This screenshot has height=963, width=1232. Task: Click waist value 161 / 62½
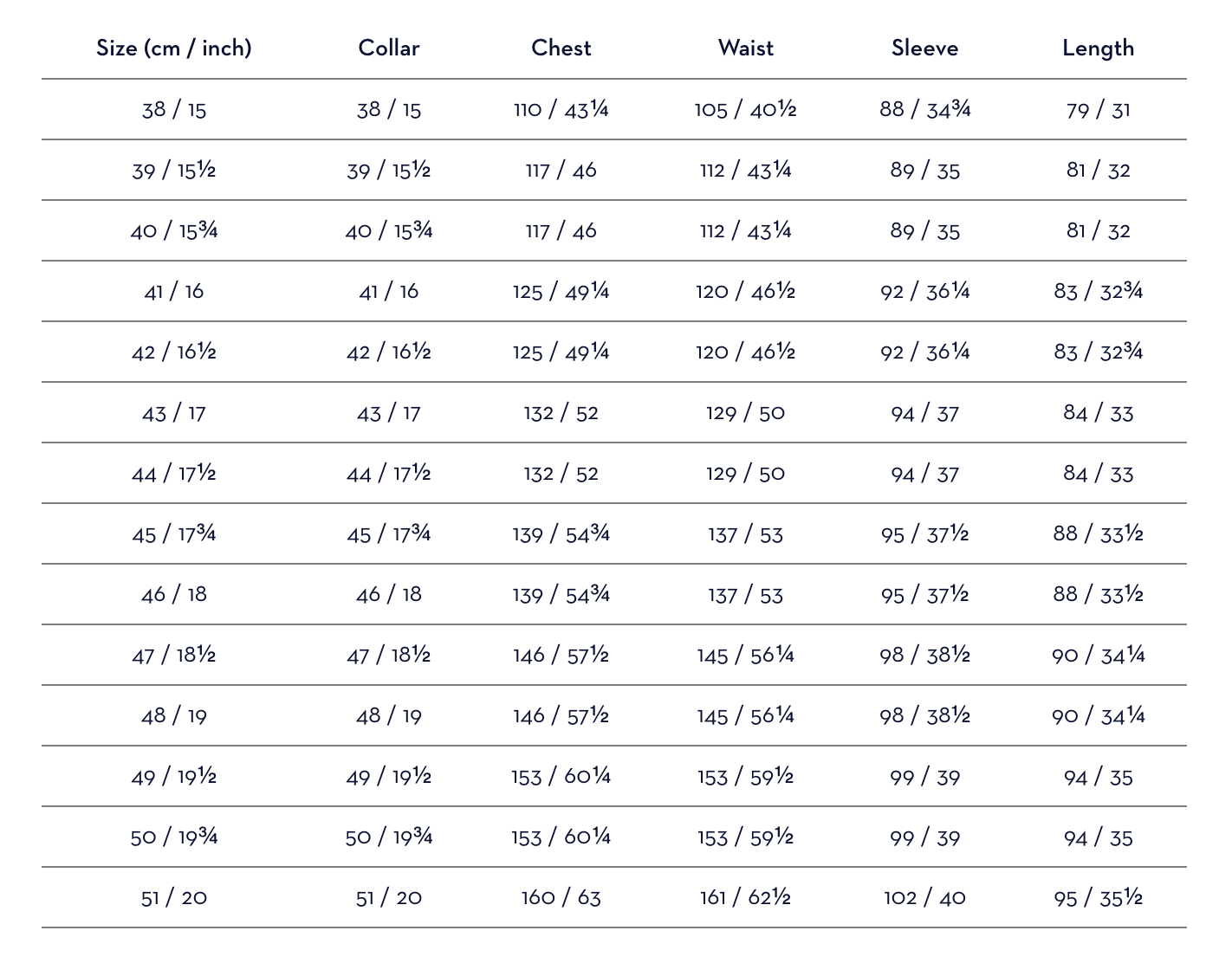[745, 897]
